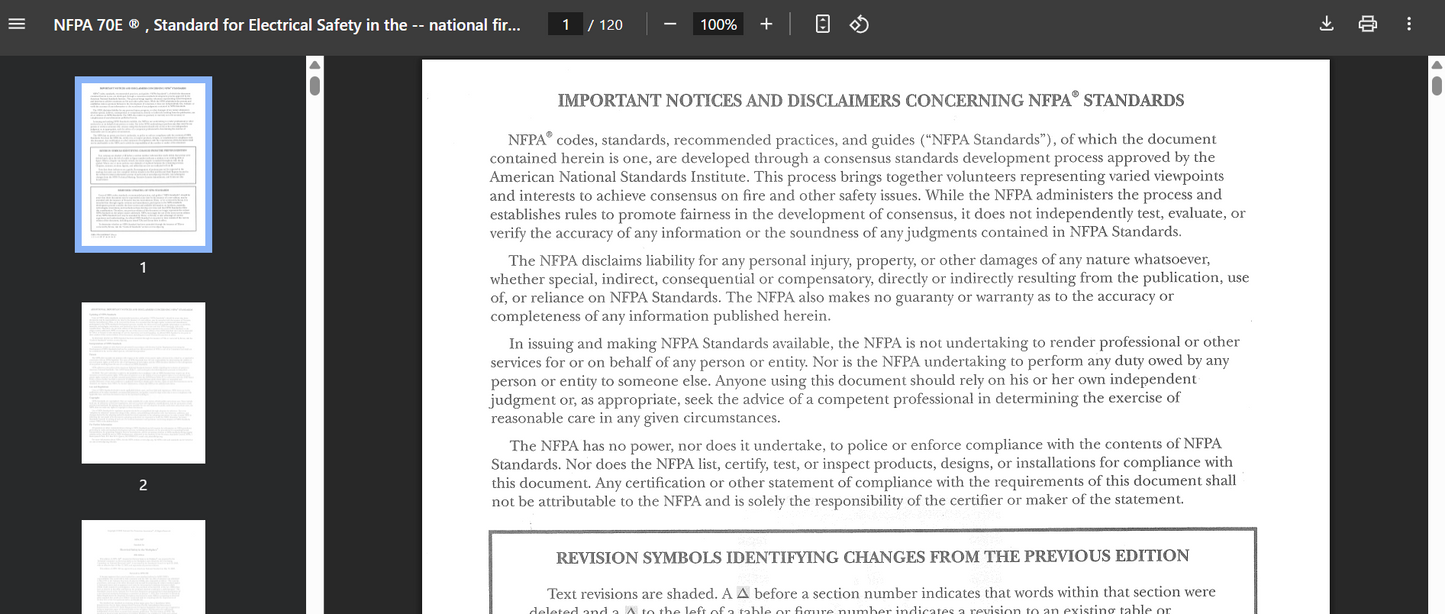Open the more actions dropdown menu
Screen dimensions: 1445x614
click(x=1408, y=23)
